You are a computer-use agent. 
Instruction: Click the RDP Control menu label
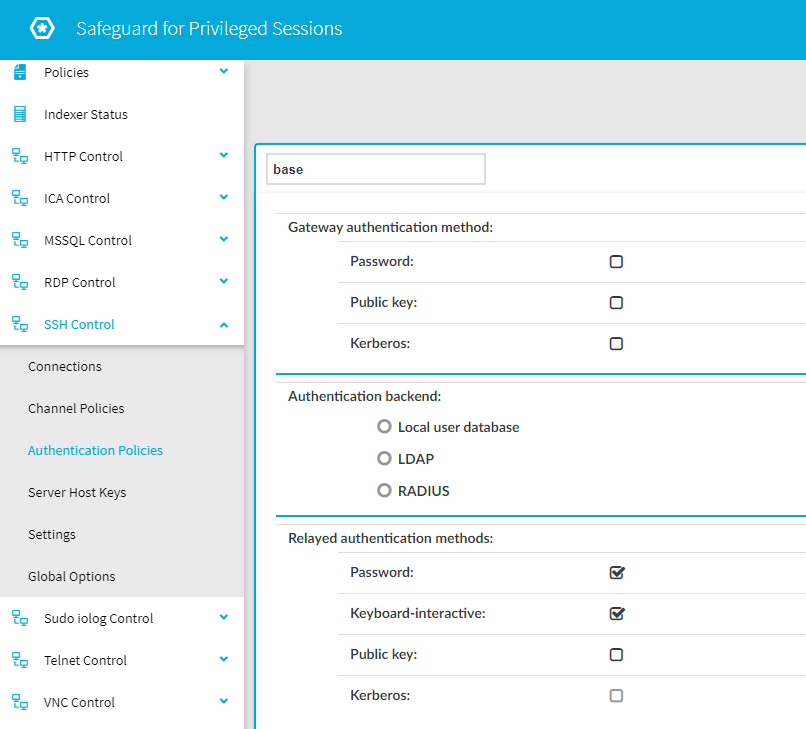(x=80, y=282)
